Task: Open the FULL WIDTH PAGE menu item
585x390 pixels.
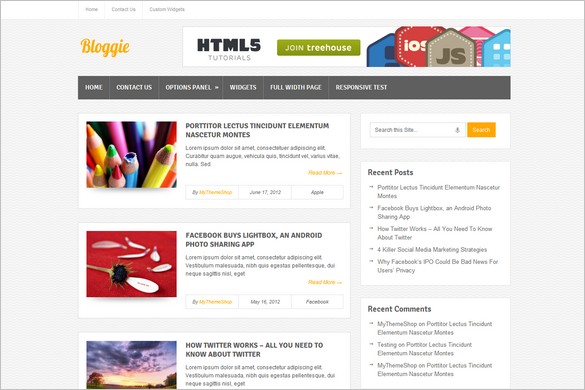Action: tap(296, 87)
